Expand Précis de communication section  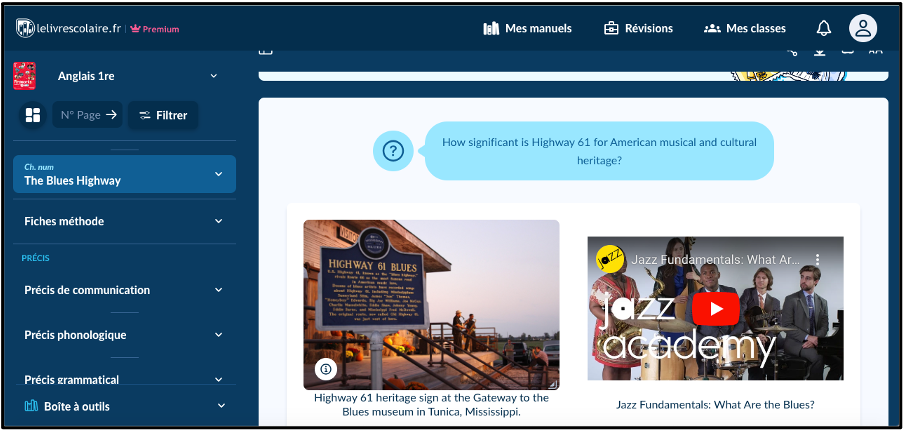click(218, 290)
